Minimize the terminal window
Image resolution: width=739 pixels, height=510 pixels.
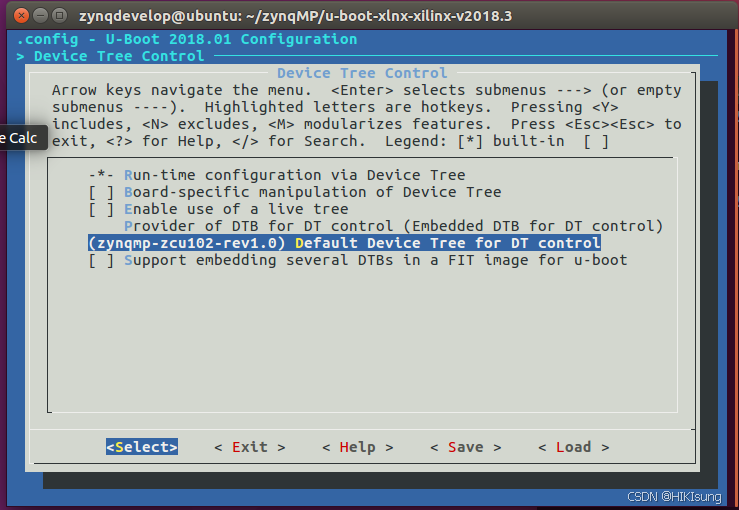[41, 16]
